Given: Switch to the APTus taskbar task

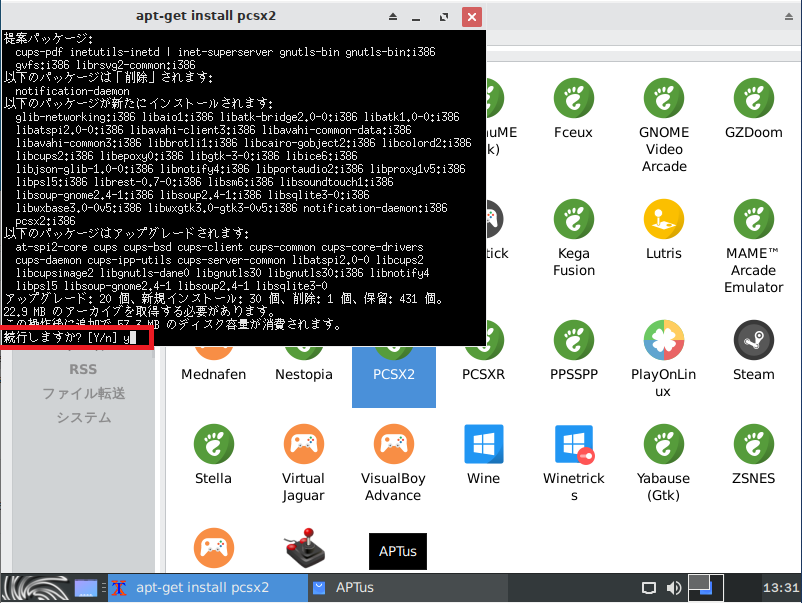Looking at the screenshot, I should pos(409,588).
